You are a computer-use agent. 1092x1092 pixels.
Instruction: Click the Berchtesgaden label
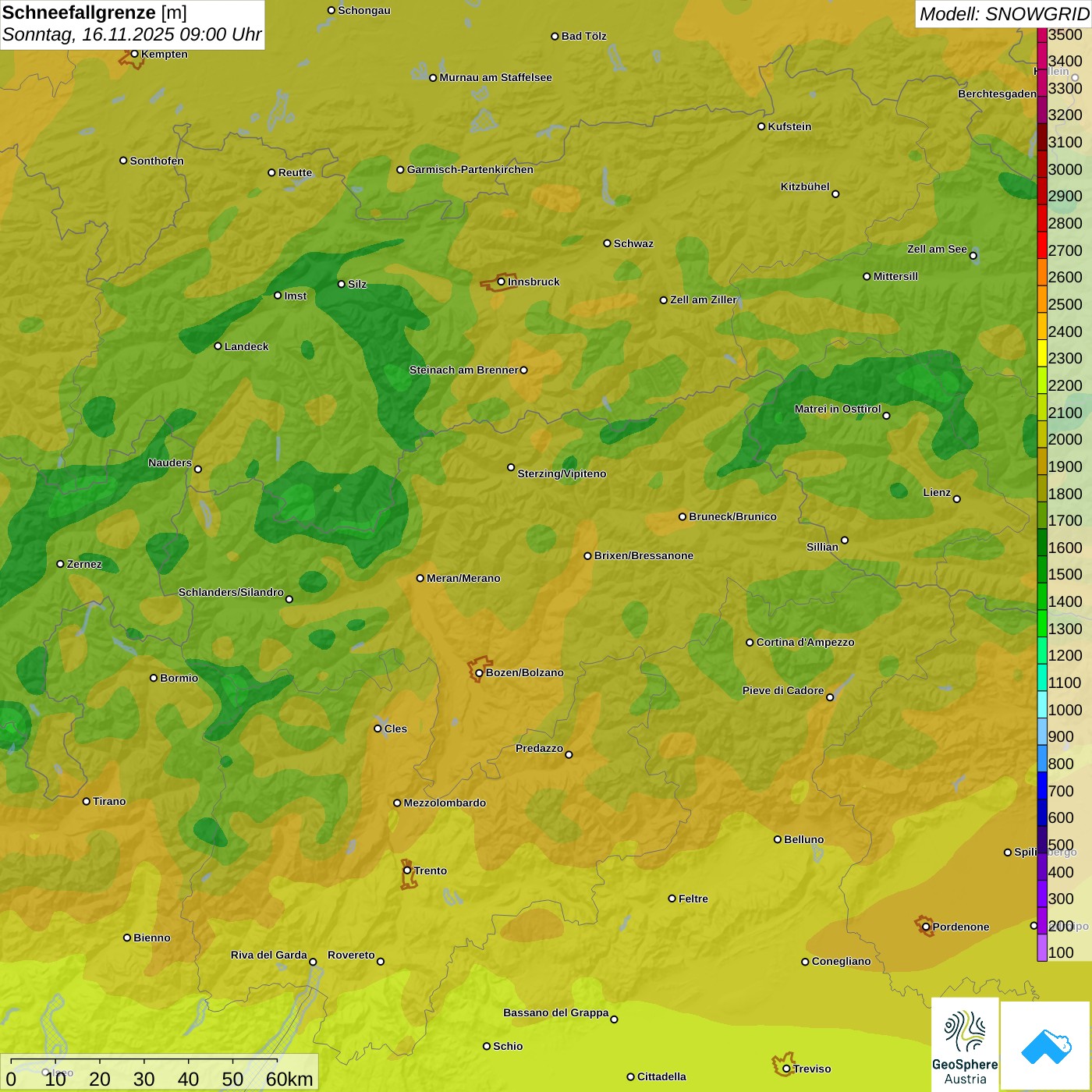[998, 94]
